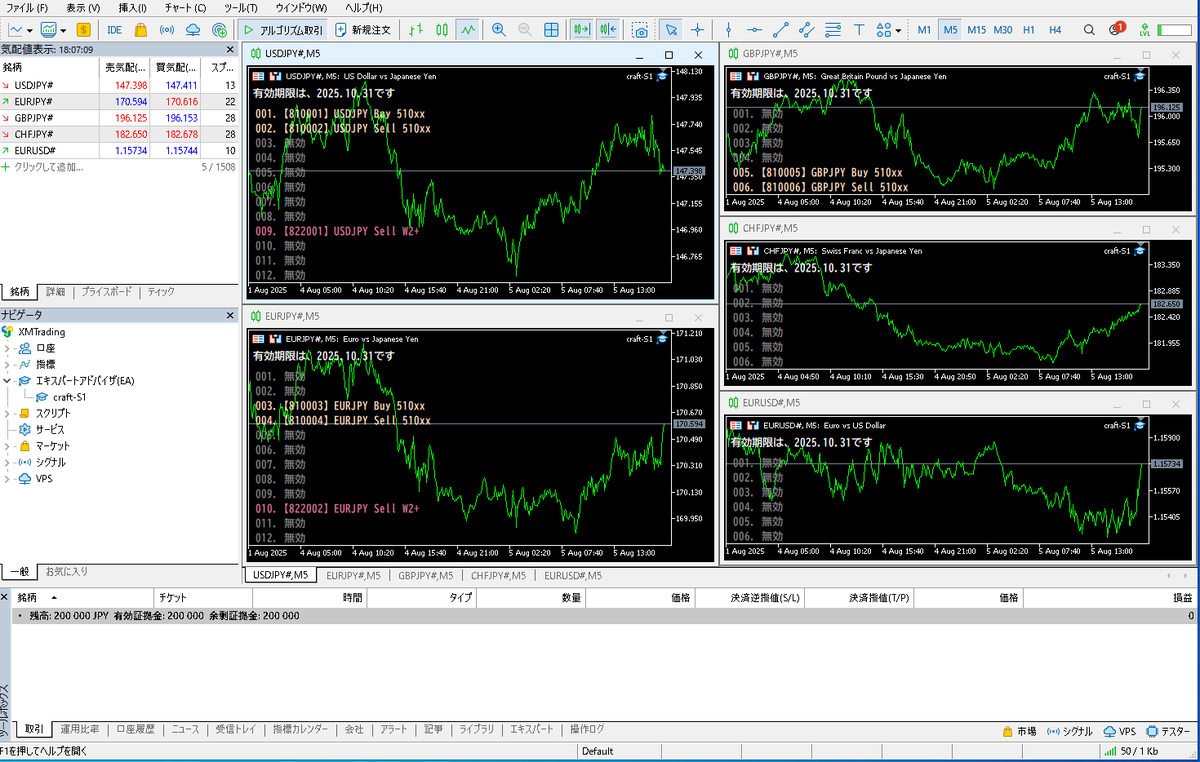Open the チャート (C) menu
1200x762 pixels.
[185, 7]
